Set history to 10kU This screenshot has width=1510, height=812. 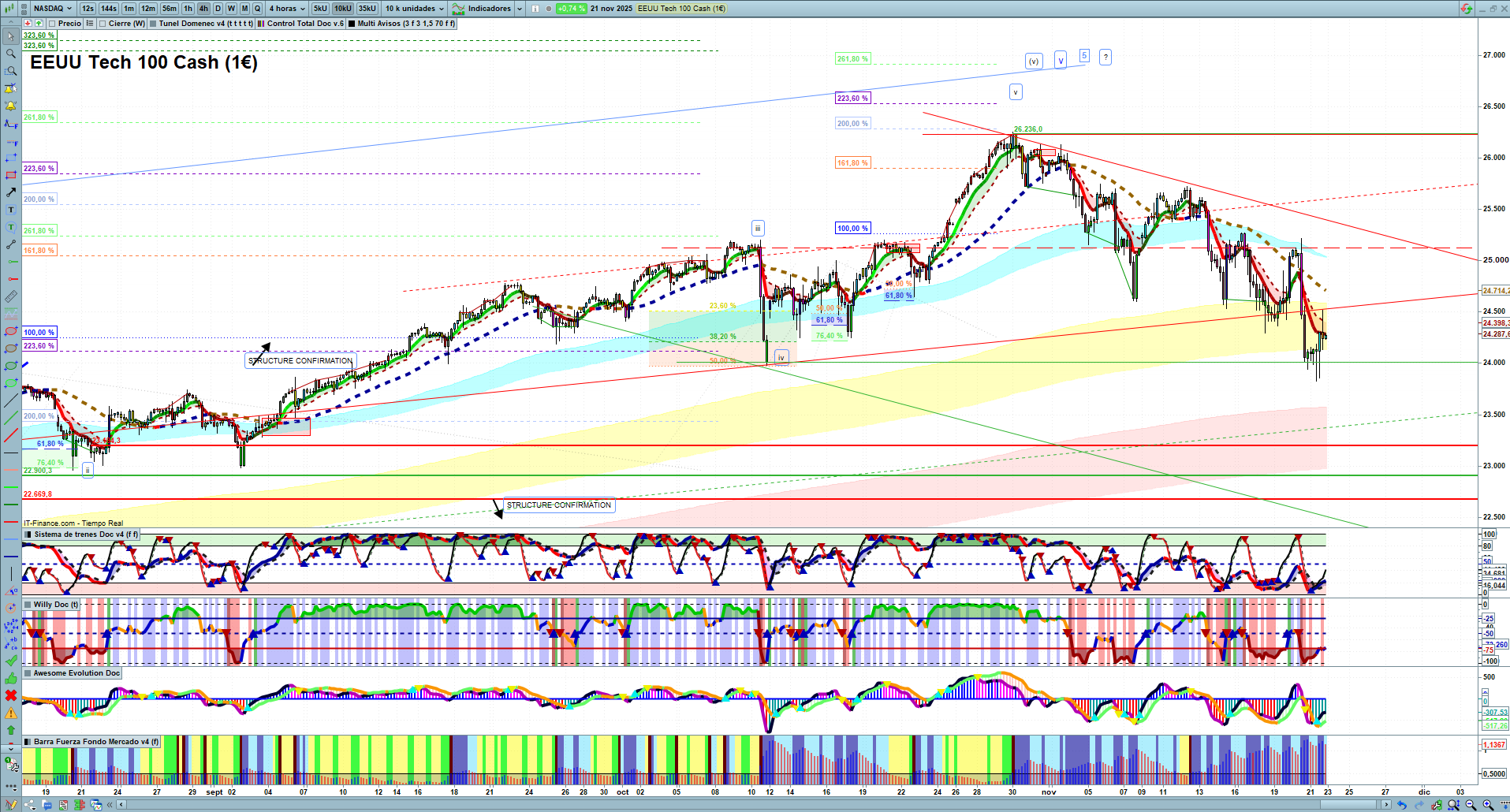point(343,9)
